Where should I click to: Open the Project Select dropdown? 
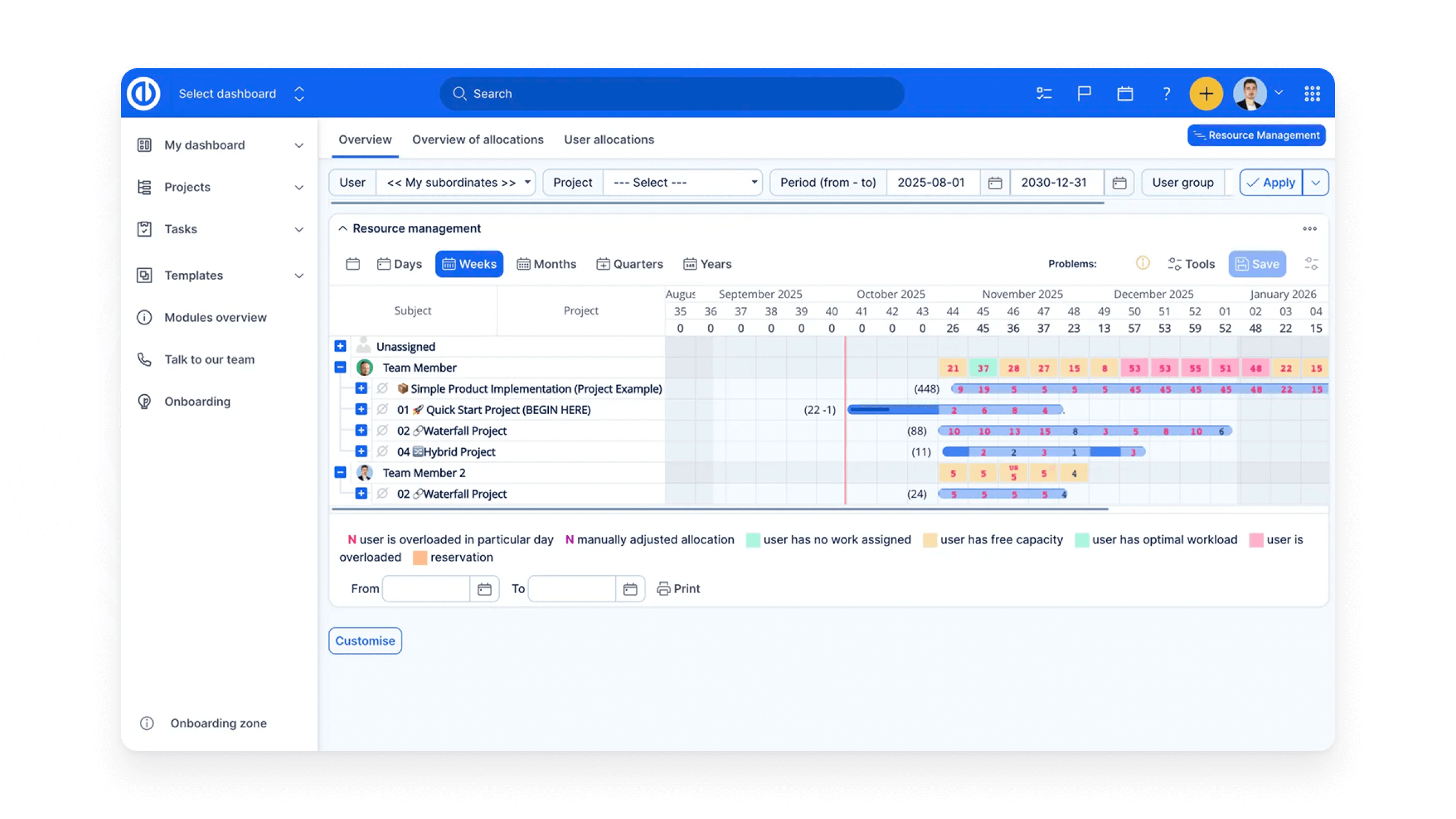682,183
